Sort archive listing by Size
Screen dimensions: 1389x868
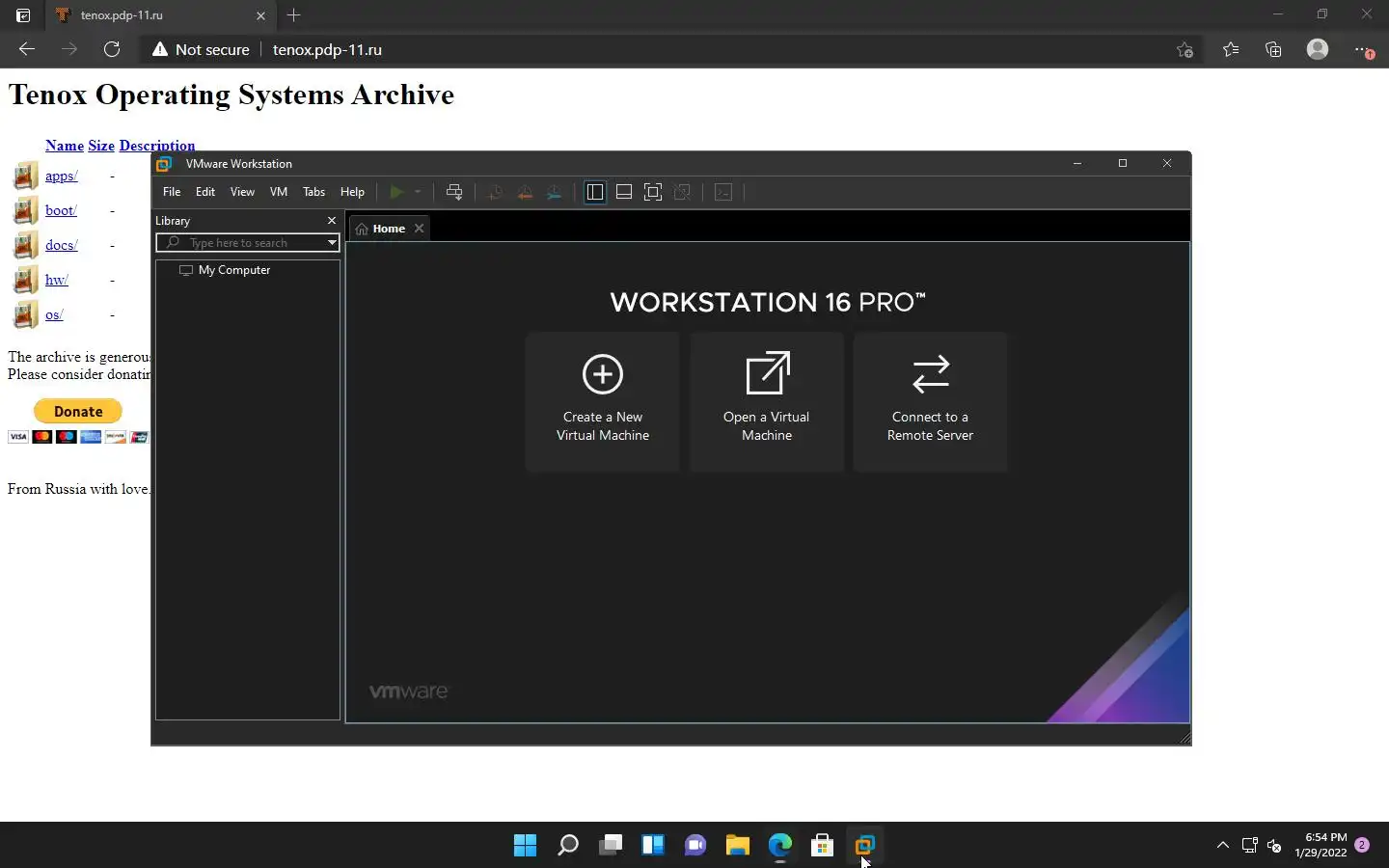tap(101, 146)
